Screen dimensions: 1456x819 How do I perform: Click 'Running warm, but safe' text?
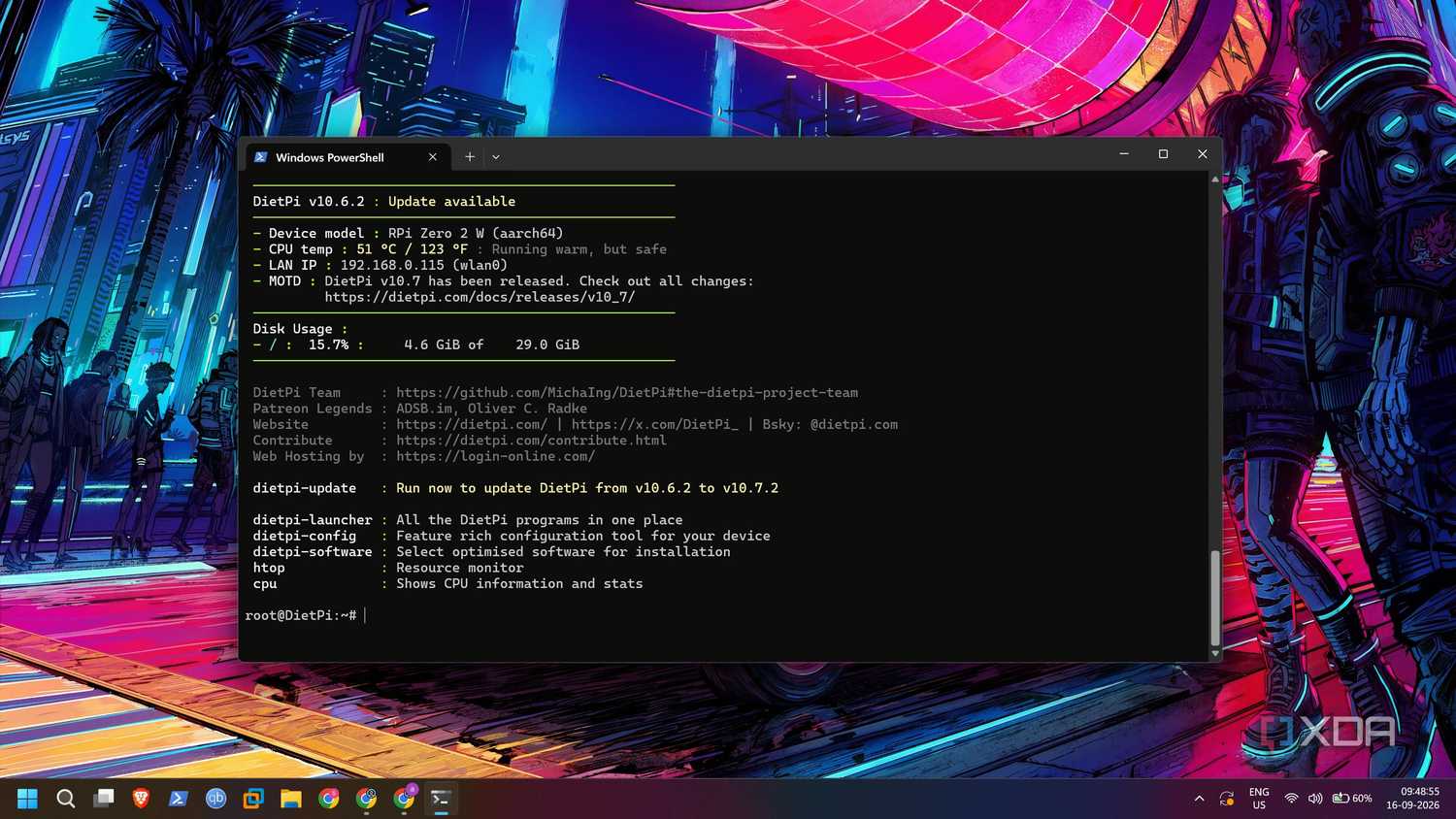(579, 249)
